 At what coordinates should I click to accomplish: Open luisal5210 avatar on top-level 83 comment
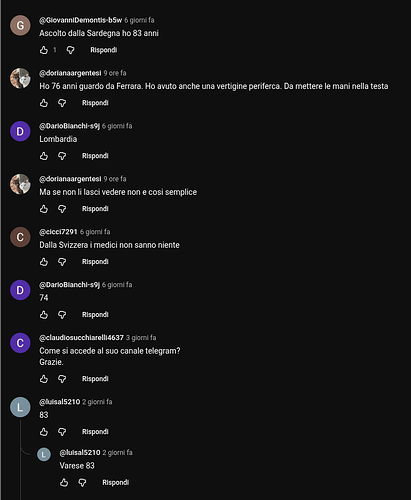(x=20, y=407)
